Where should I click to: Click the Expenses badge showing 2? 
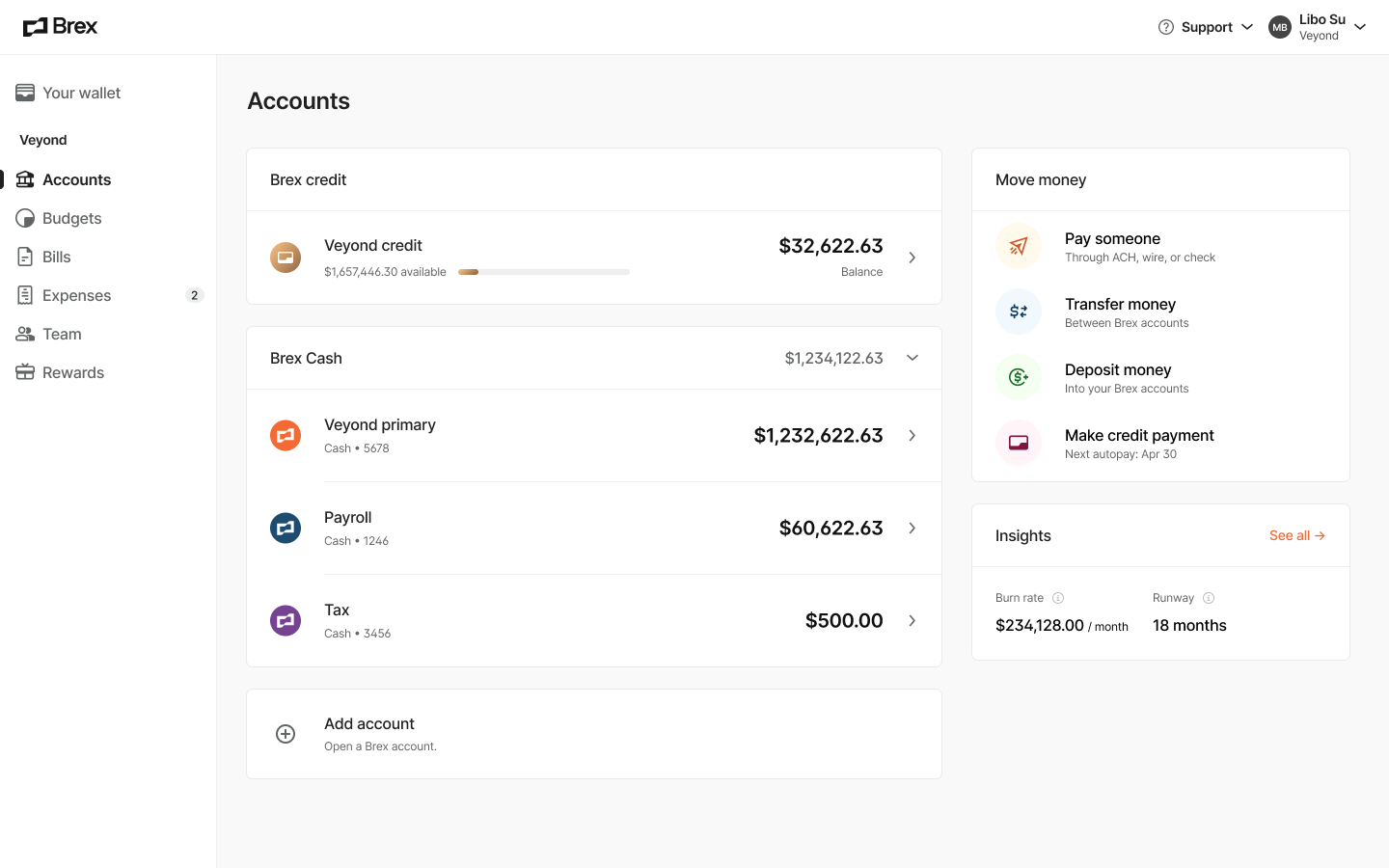195,295
